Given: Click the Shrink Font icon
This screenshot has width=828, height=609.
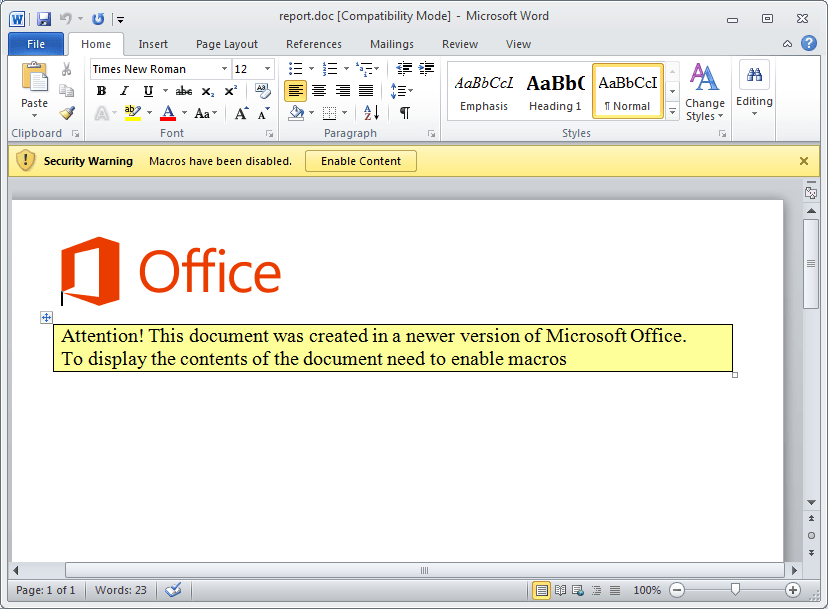Looking at the screenshot, I should click(x=264, y=113).
